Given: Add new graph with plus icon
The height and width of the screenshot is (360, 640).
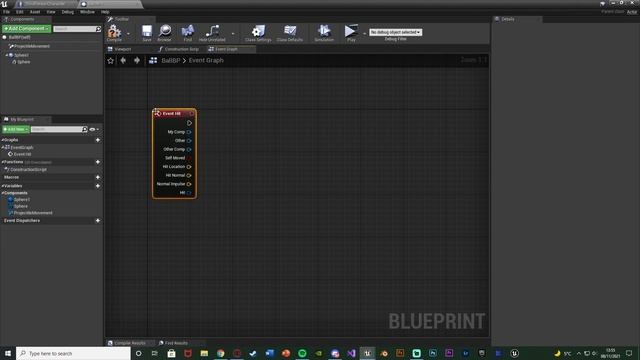Looking at the screenshot, I should (98, 140).
